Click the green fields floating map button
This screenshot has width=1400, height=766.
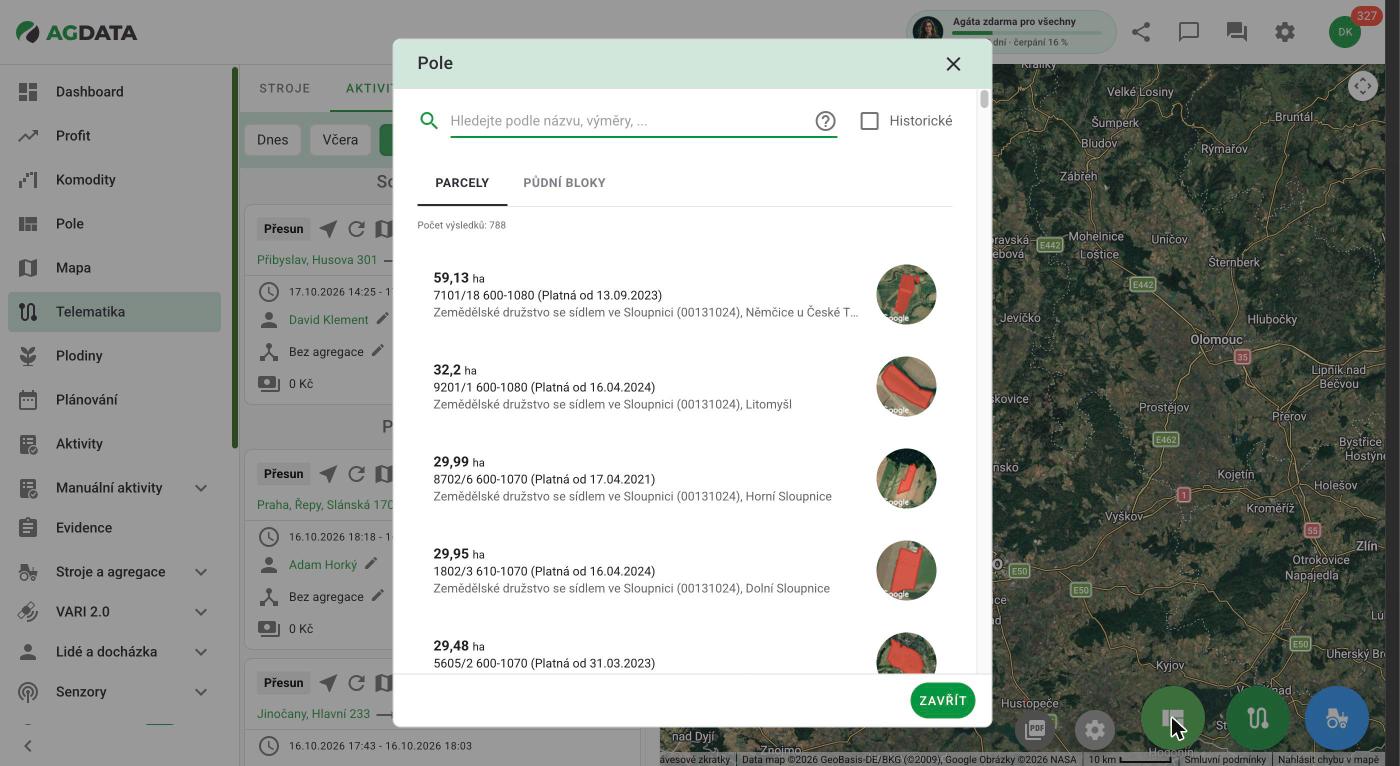1173,718
